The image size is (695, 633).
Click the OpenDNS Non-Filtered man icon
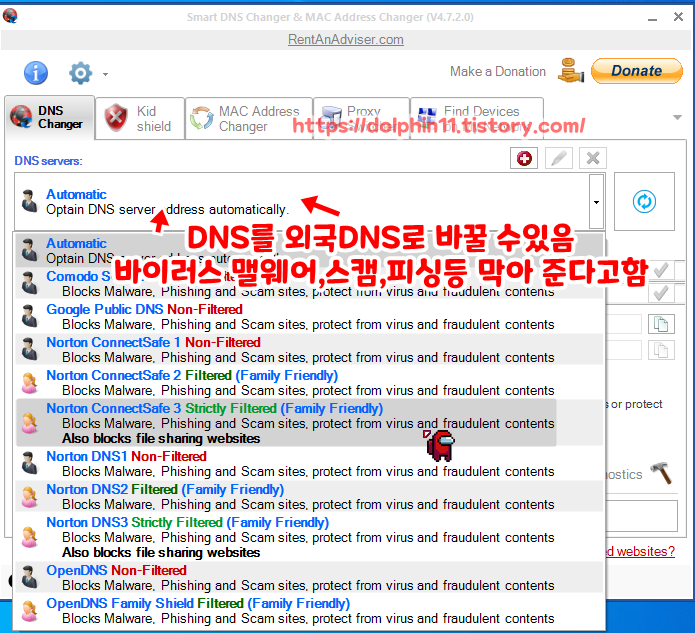30,577
